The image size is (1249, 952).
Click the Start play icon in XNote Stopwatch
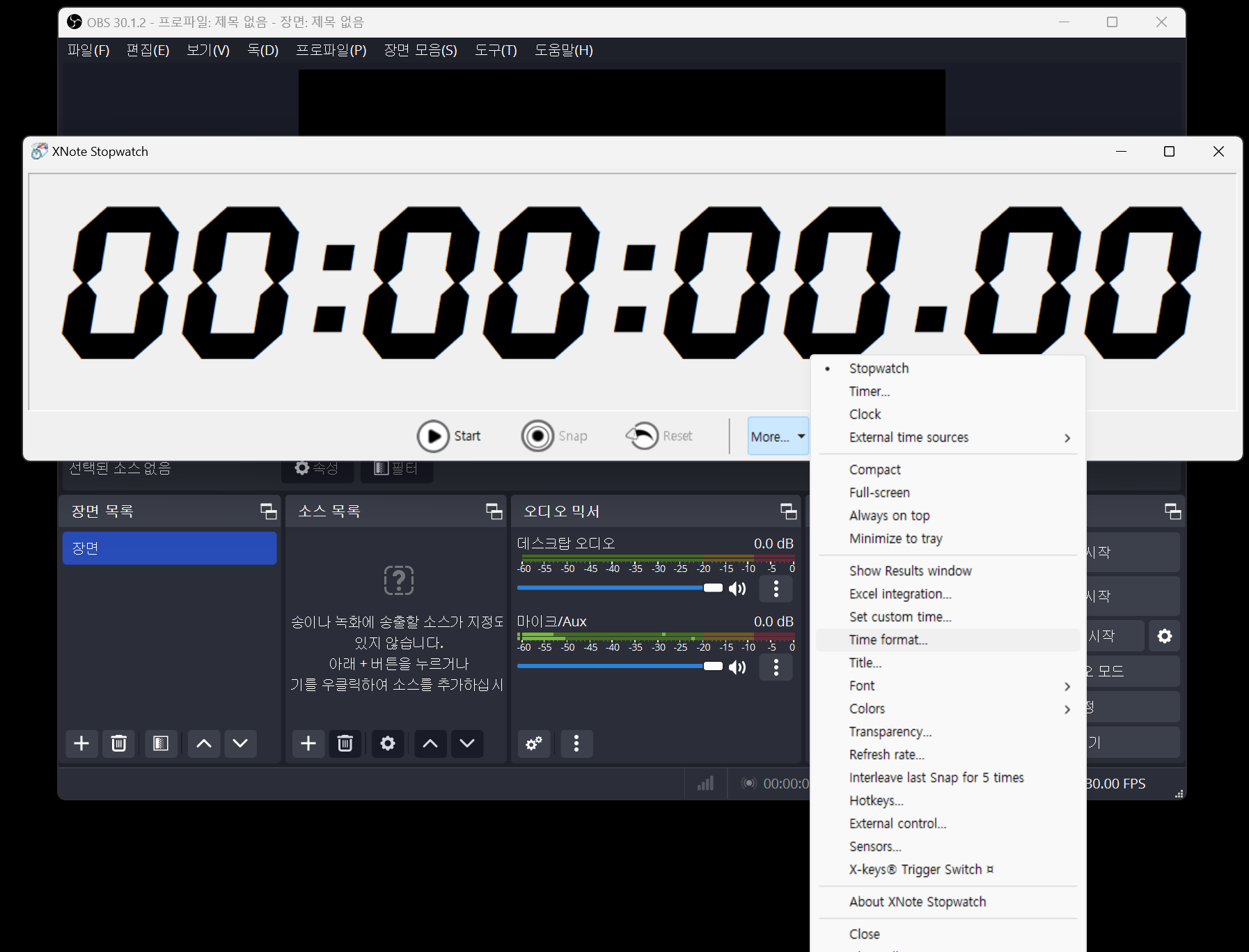[x=433, y=436]
